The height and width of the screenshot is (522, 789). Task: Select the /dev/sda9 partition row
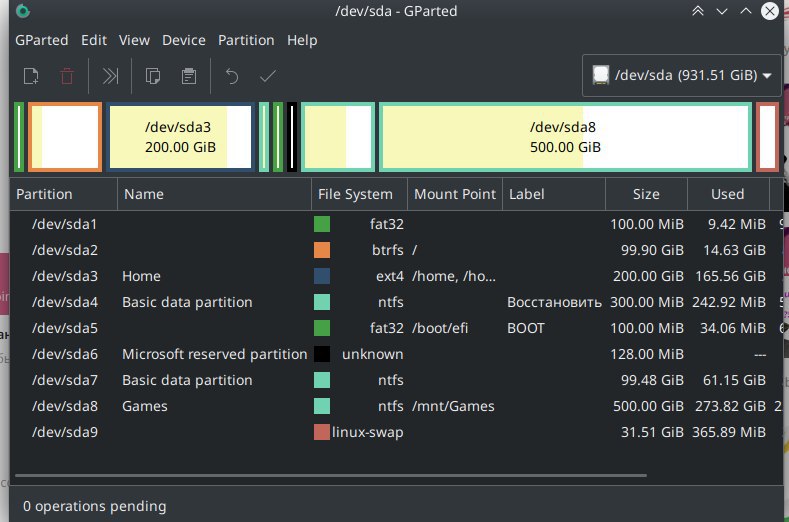click(397, 432)
